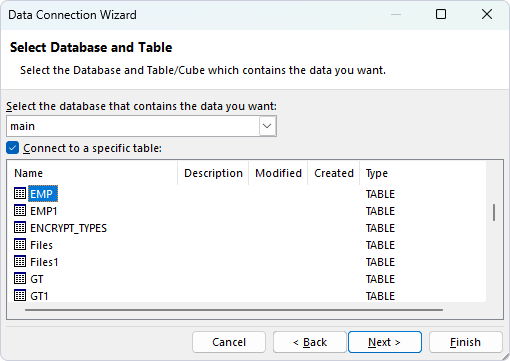
Task: Close the Data Connection Wizard window
Action: [487, 14]
